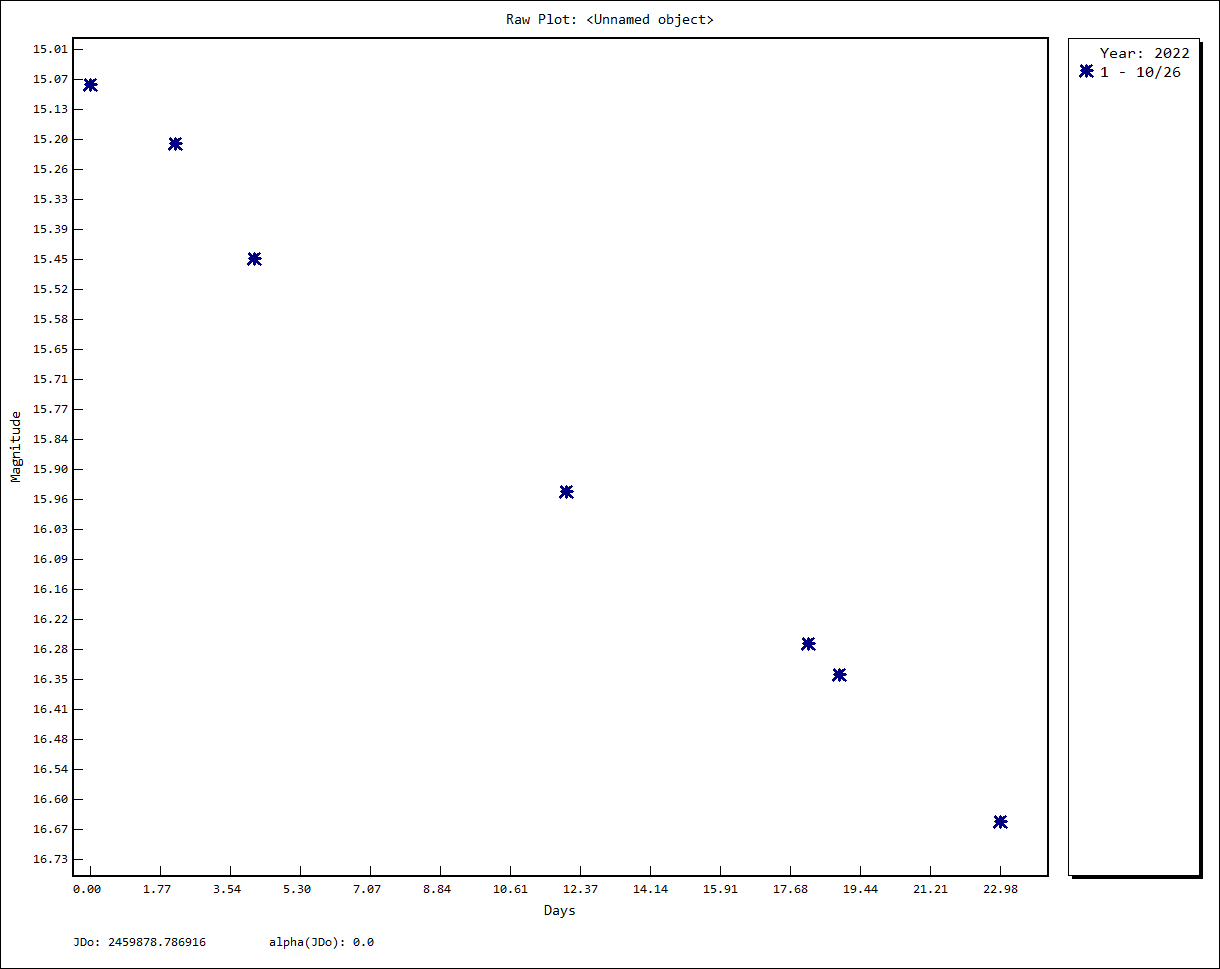Click the data point near magnitude 16.28

tap(808, 644)
